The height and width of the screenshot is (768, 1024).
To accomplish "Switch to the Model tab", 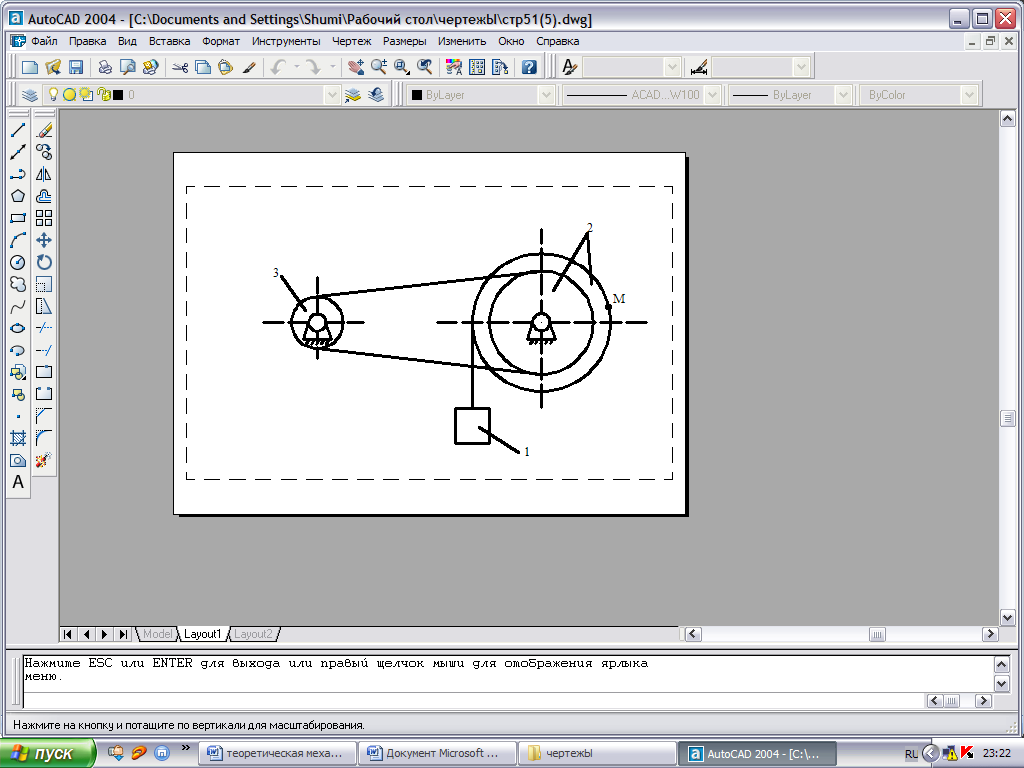I will coord(157,634).
